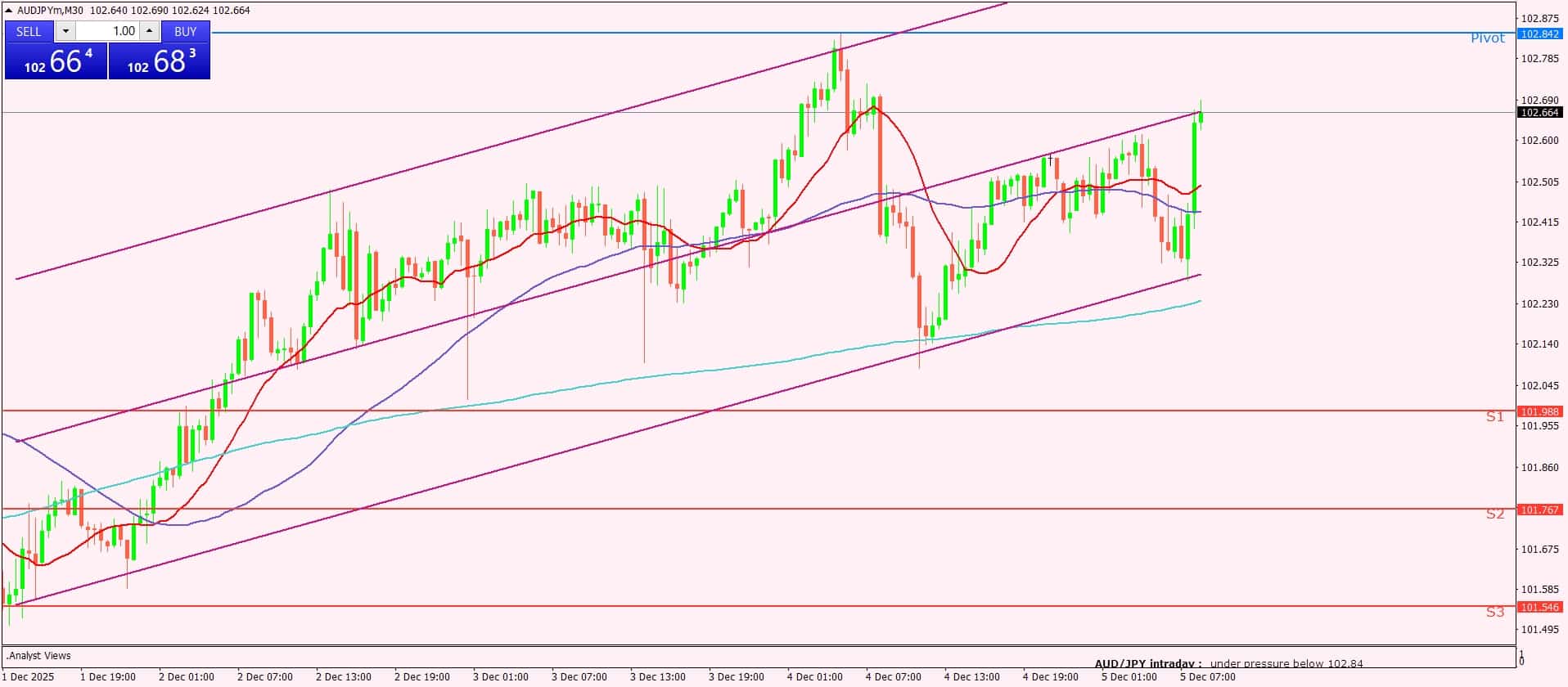Click the 4 Dec 01:00 time label
This screenshot has height=687, width=1568.
(815, 677)
